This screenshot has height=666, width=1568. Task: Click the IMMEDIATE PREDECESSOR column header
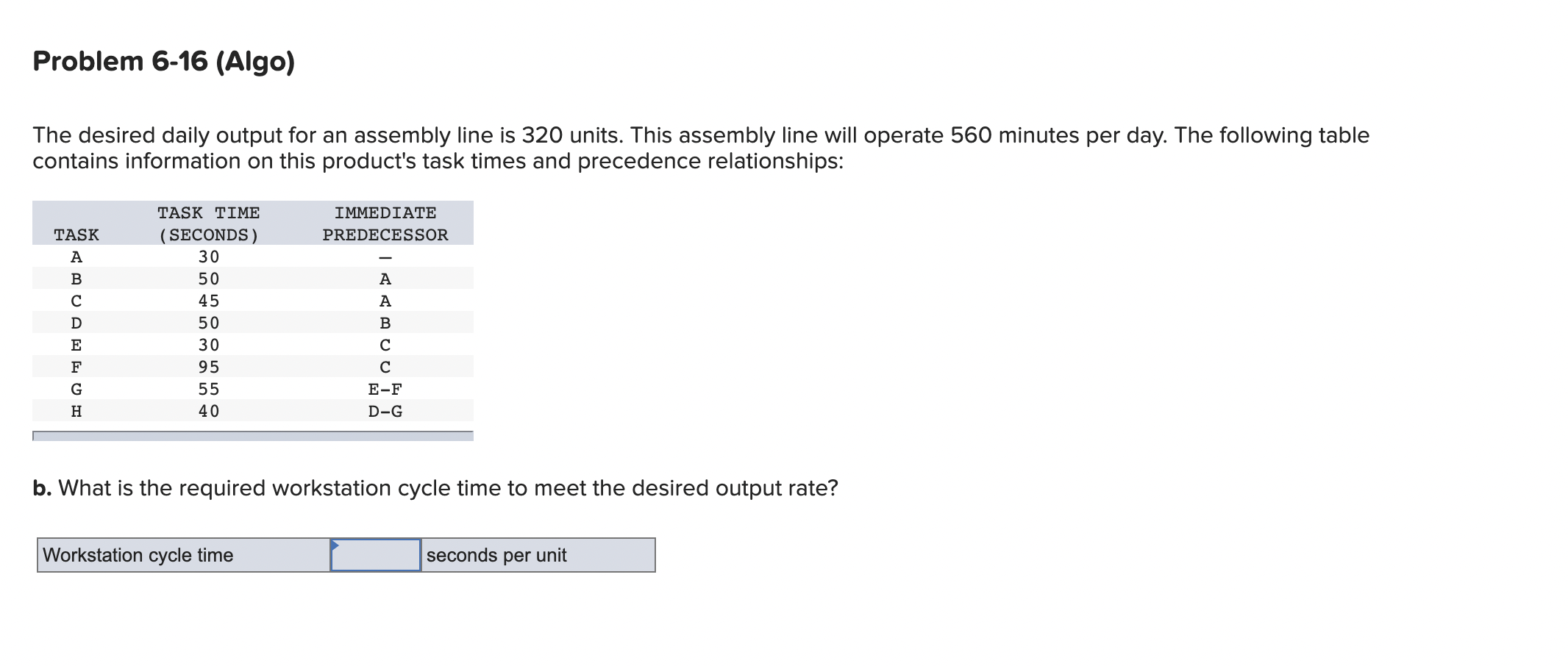(384, 223)
